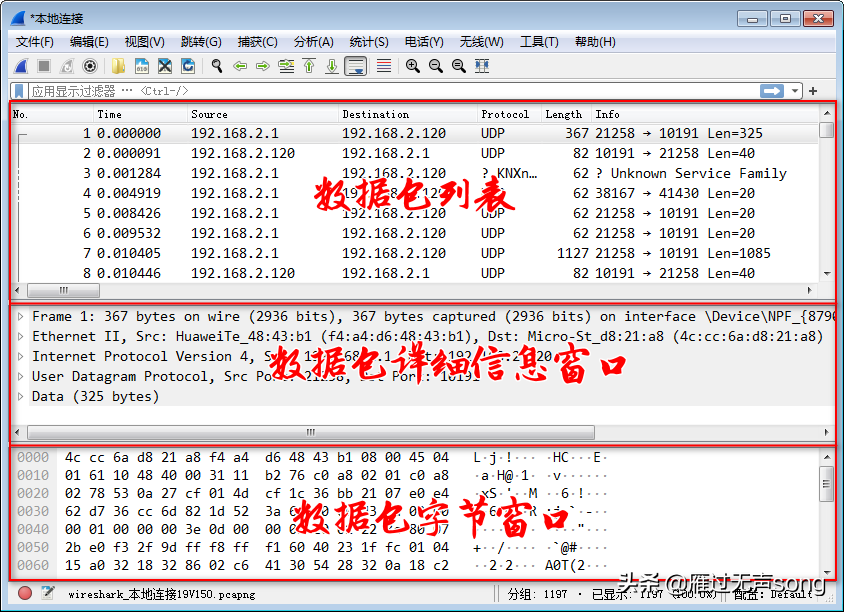Select hex offset 0010 row in bytes pane
The height and width of the screenshot is (612, 844).
pos(310,475)
